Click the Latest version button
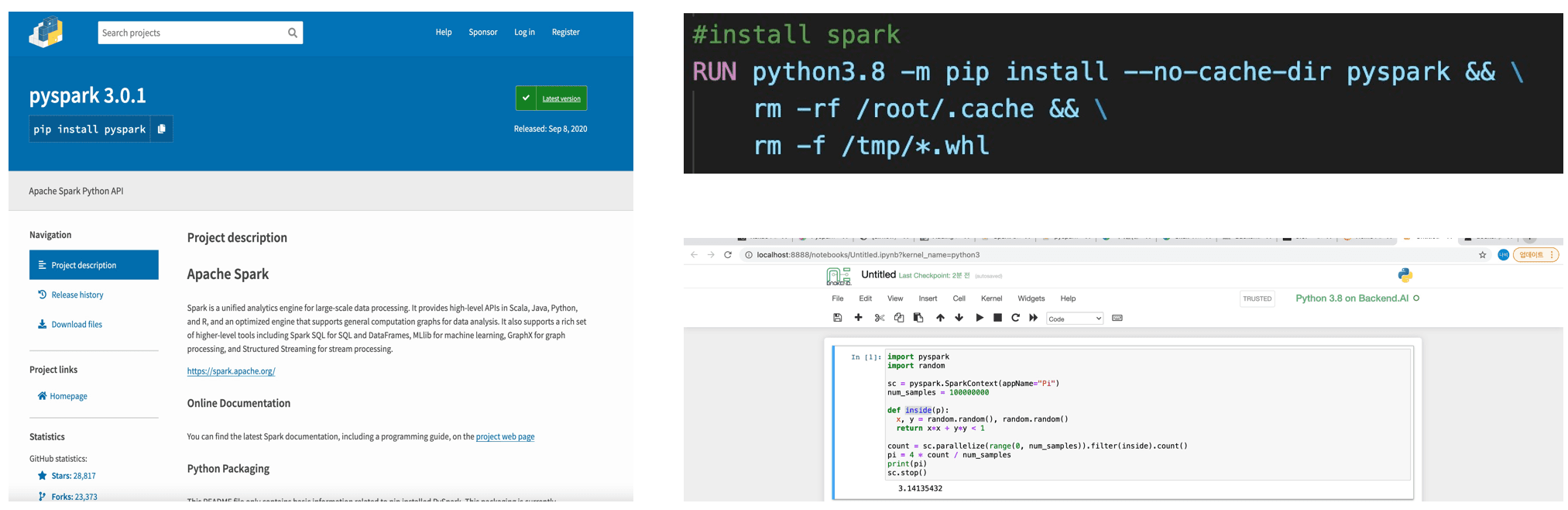The height and width of the screenshot is (510, 1568). click(x=551, y=98)
